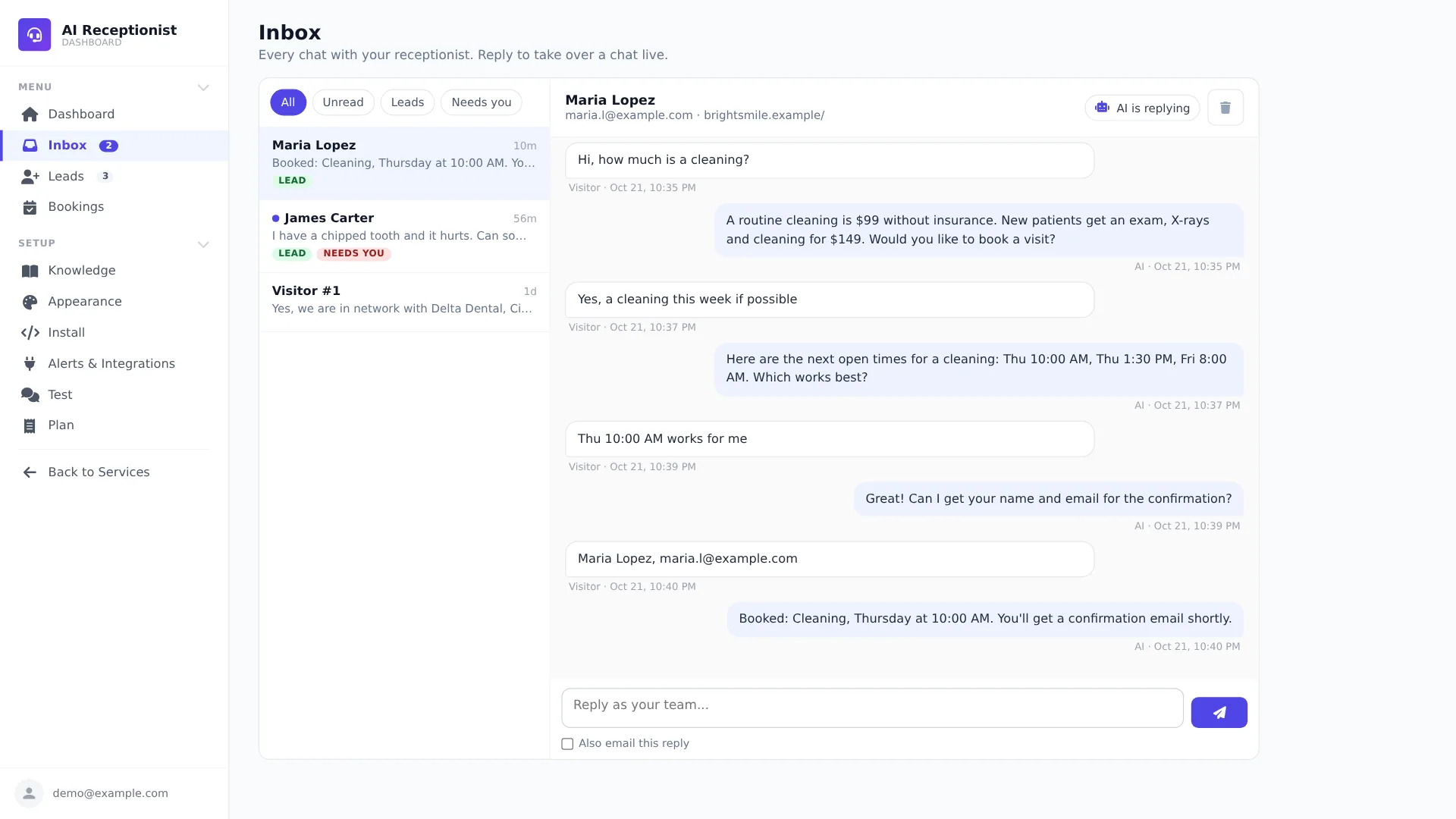Viewport: 1456px width, 819px height.
Task: Select the Needs you filter tab
Action: (x=481, y=102)
